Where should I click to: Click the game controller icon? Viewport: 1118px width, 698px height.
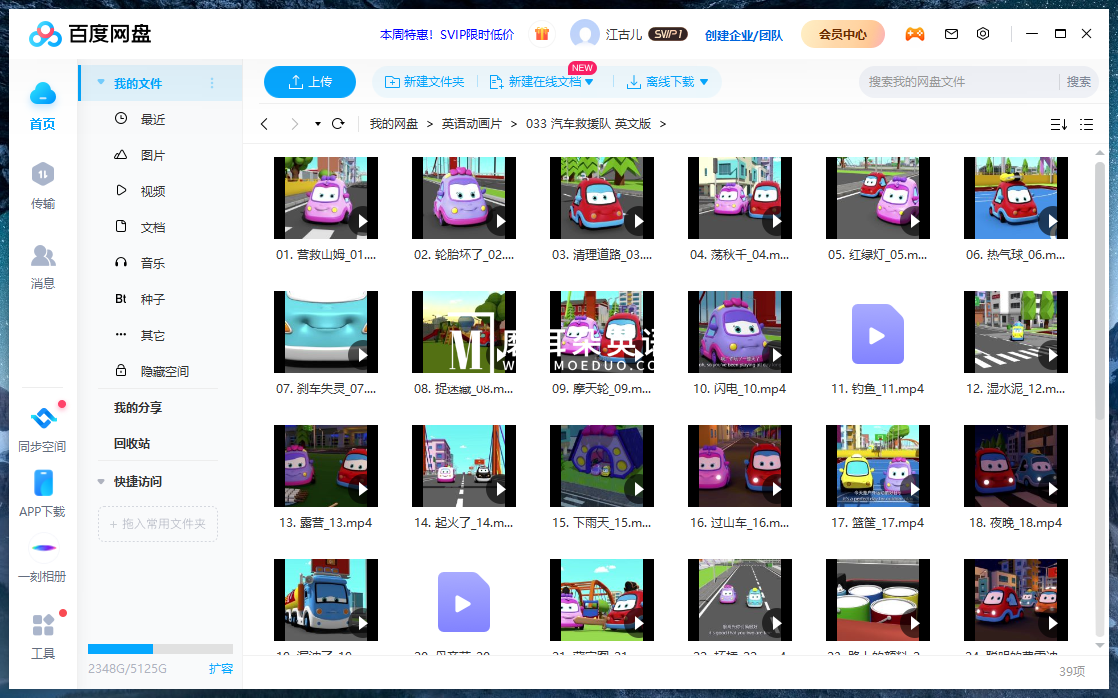(915, 34)
